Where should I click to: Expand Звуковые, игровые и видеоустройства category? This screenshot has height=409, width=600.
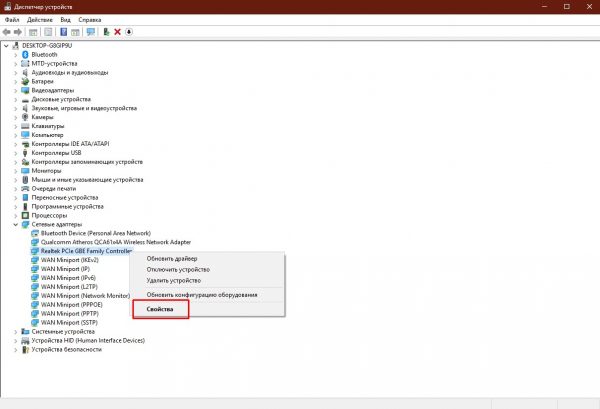point(16,108)
